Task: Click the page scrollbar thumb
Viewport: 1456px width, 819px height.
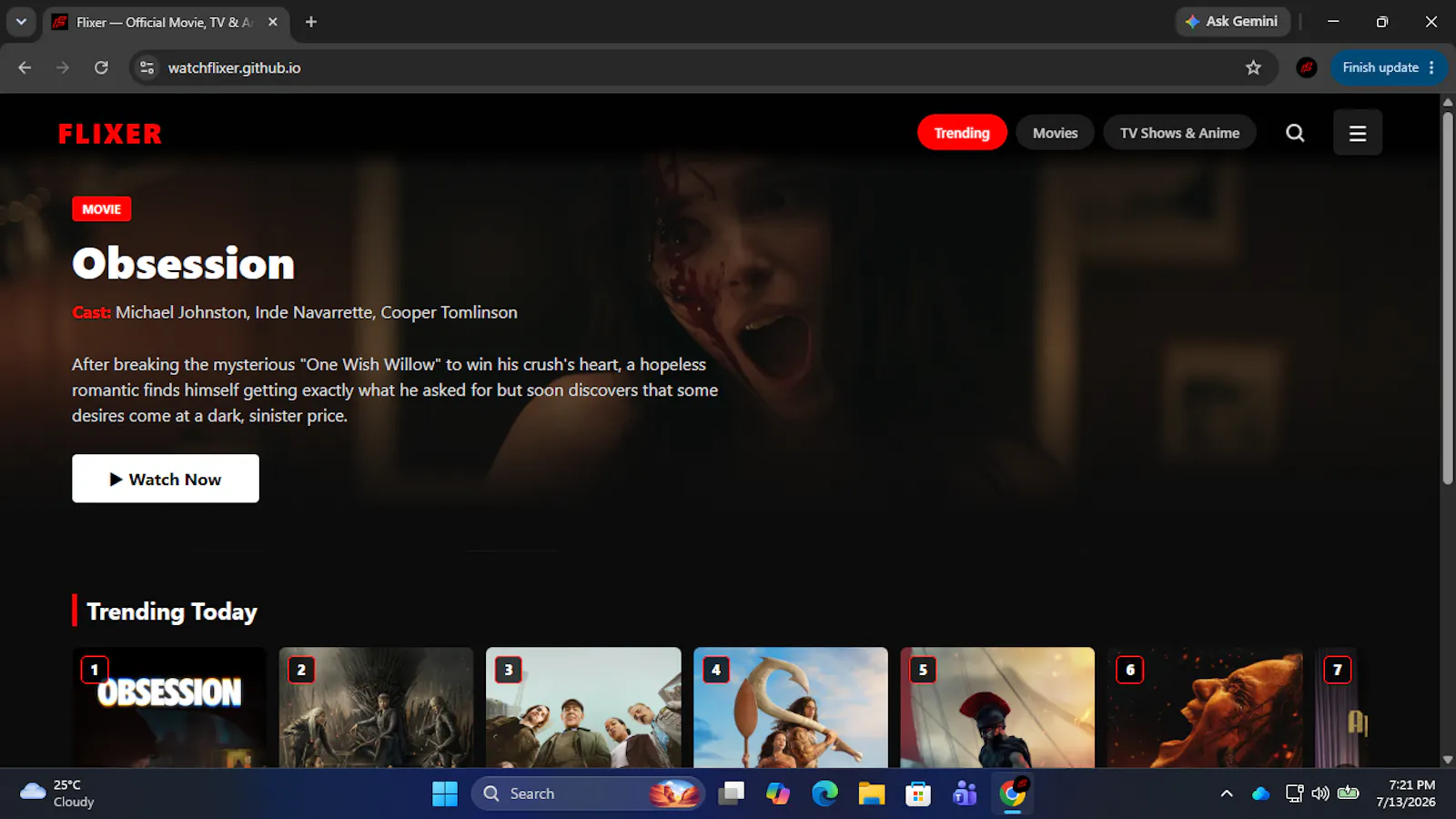Action: [1448, 298]
